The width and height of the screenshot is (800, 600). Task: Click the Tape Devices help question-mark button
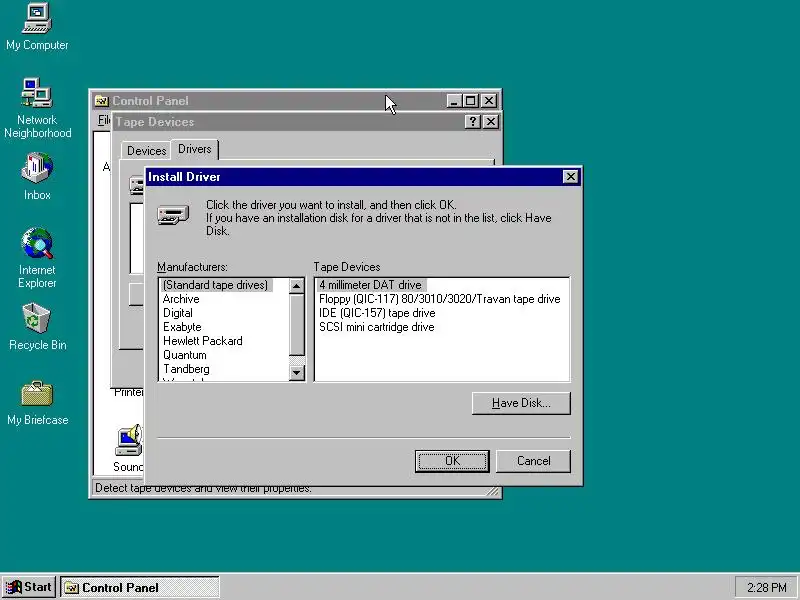472,121
